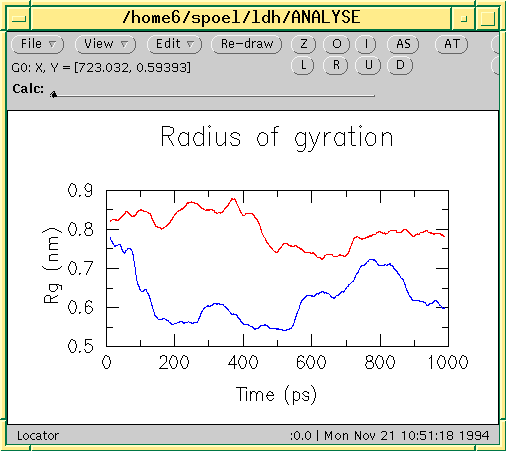506x451 pixels.
Task: Expand the Edit menu dropdown arrow
Action: pos(190,44)
